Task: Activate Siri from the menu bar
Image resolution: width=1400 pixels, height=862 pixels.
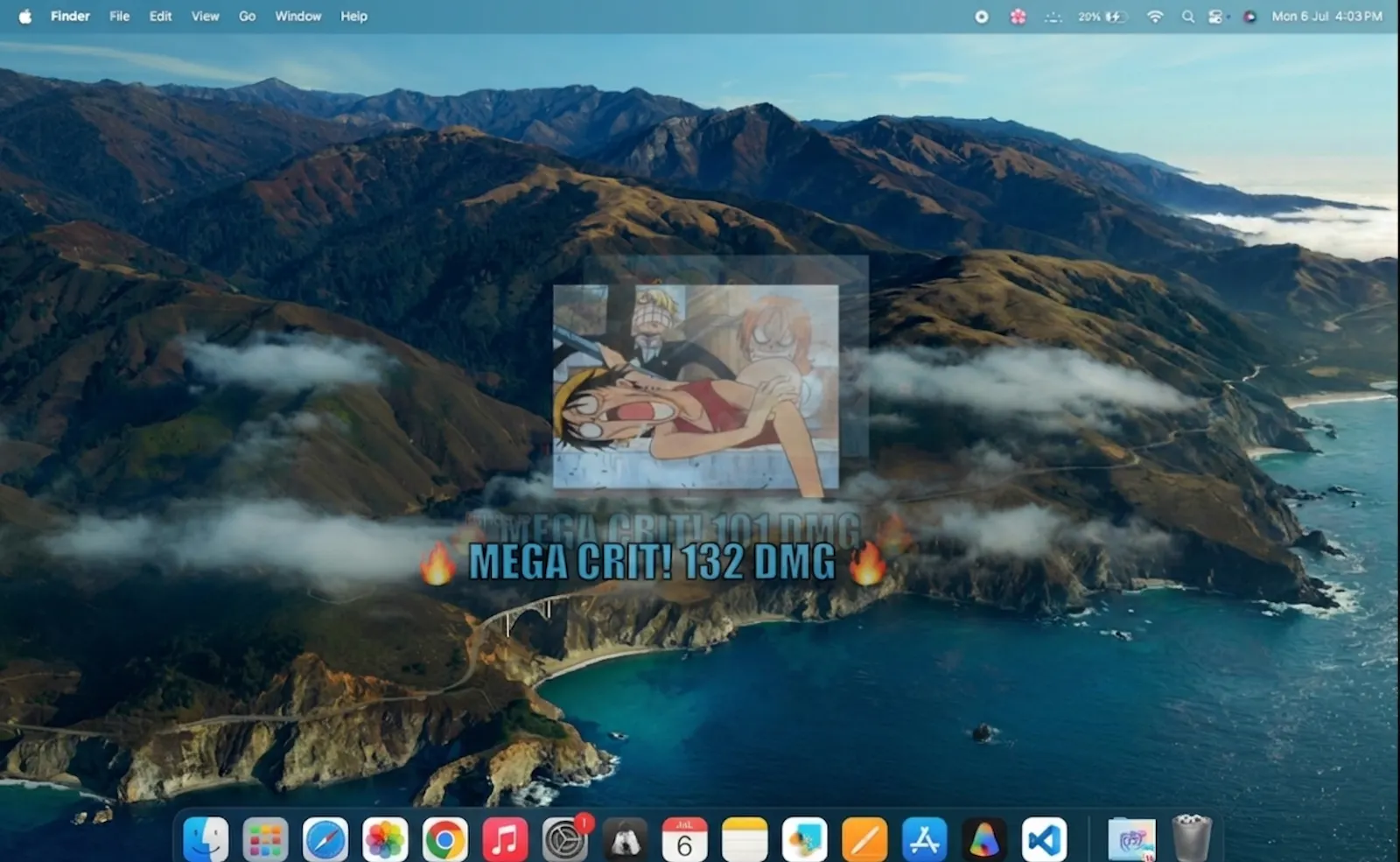Action: click(1249, 17)
